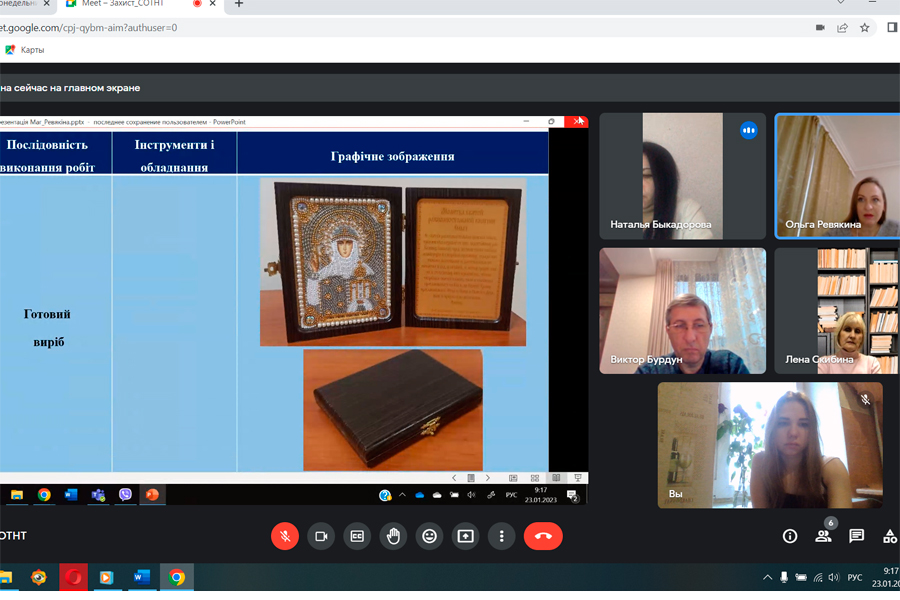The image size is (900, 600).
Task: Expand hidden system tray icons chevron
Action: coord(767,578)
